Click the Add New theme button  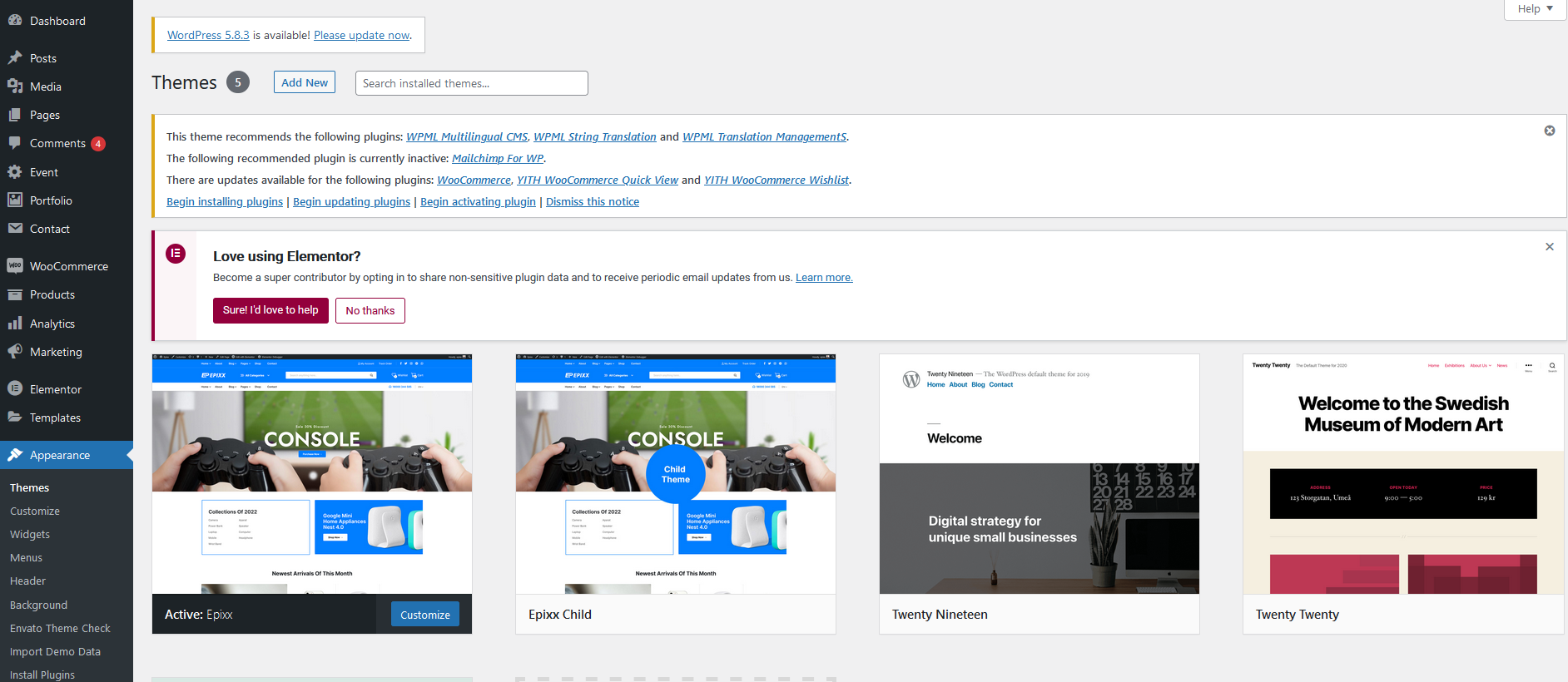[x=305, y=82]
